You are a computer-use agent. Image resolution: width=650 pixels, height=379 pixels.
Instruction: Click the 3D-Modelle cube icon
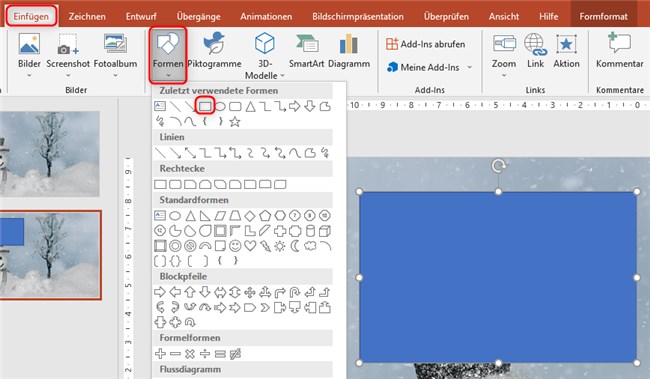click(x=264, y=43)
